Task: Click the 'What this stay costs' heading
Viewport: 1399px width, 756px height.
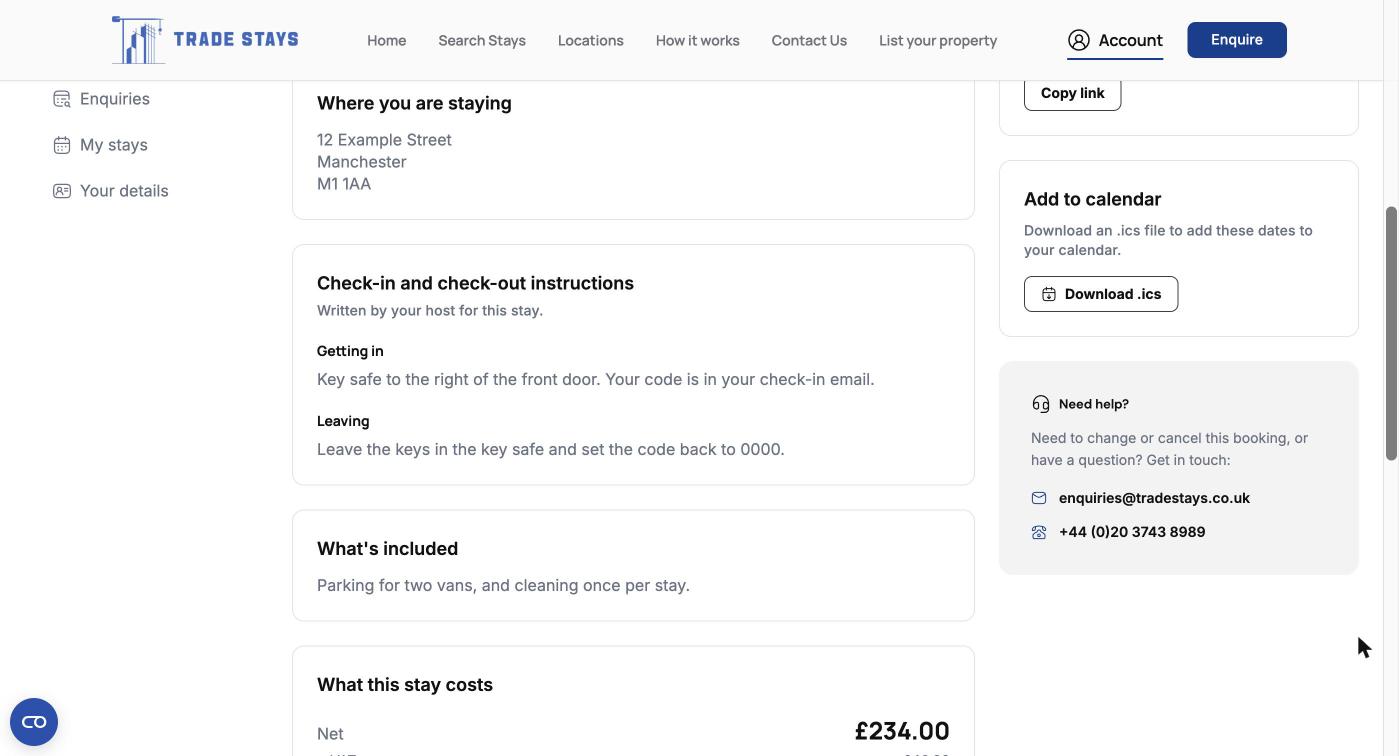Action: tap(405, 685)
